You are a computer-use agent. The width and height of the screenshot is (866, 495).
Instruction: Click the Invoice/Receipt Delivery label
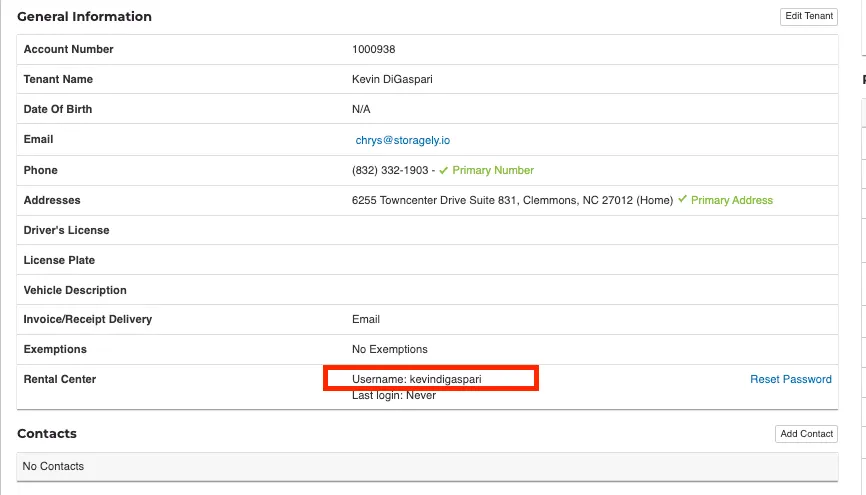[x=87, y=319]
